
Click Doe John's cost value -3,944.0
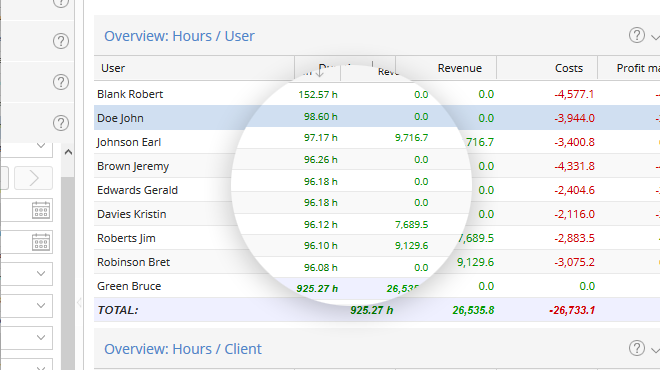click(574, 118)
